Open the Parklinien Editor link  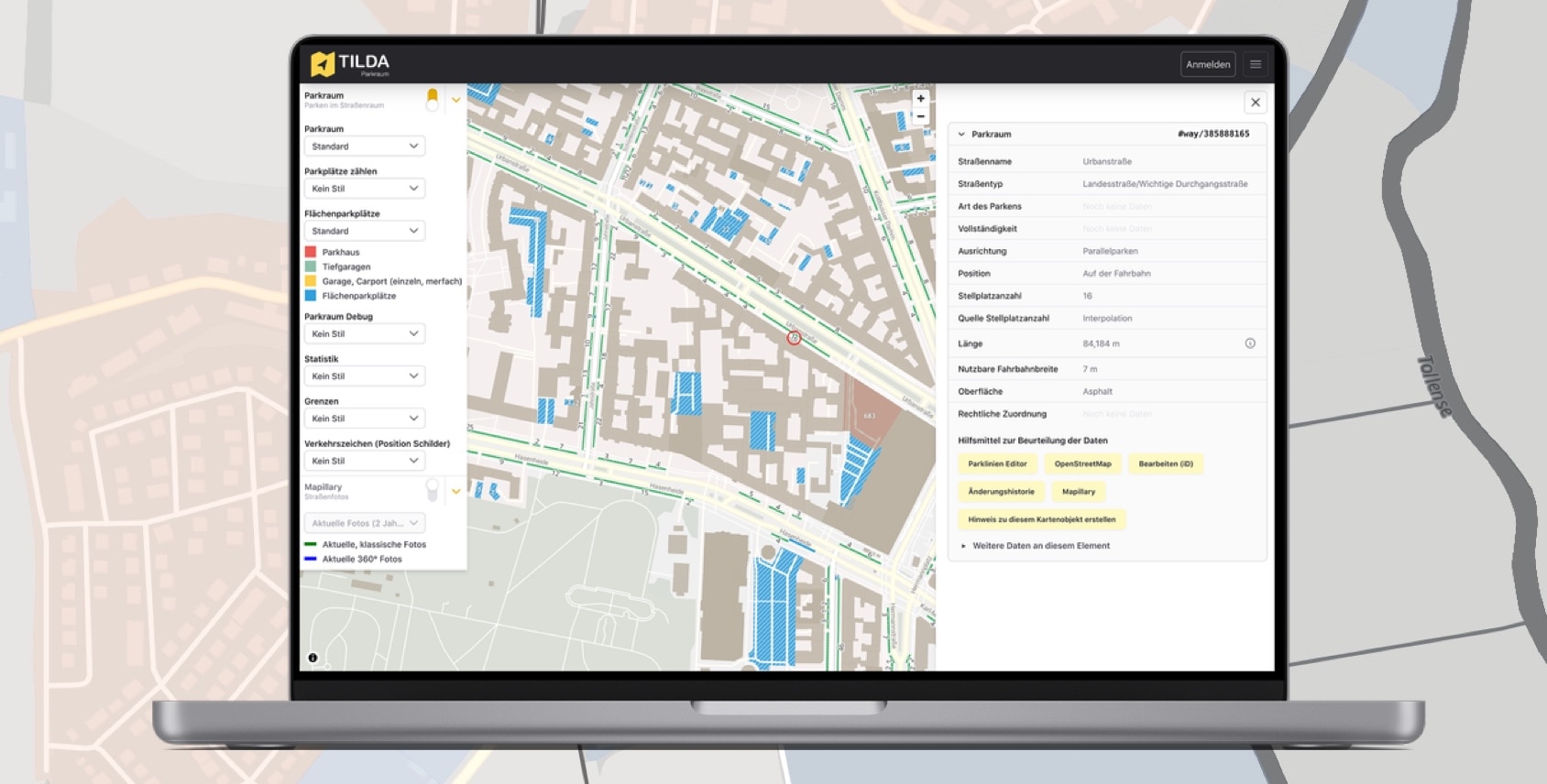pos(997,464)
